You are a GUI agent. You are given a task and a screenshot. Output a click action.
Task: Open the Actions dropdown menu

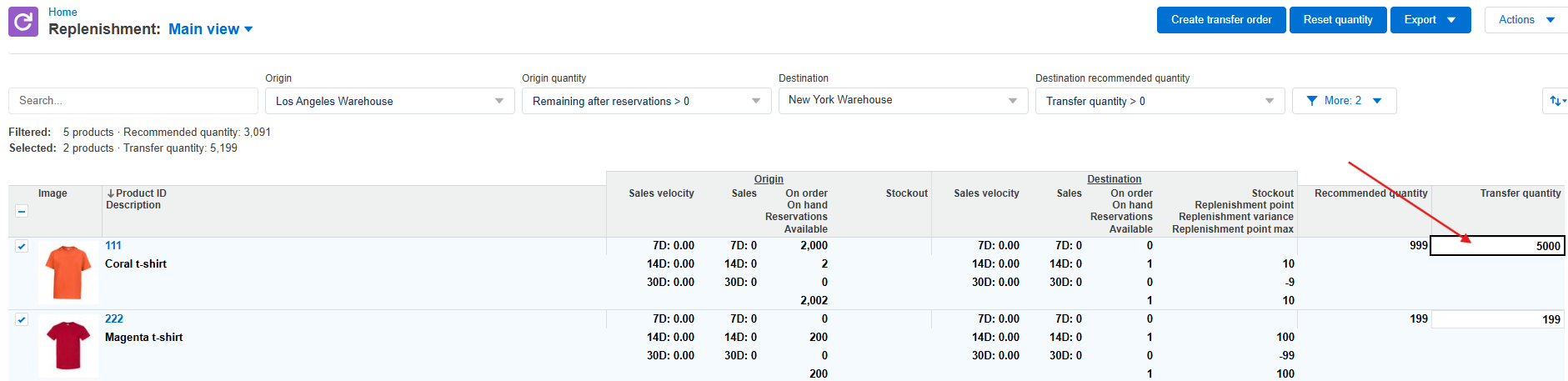(1525, 20)
